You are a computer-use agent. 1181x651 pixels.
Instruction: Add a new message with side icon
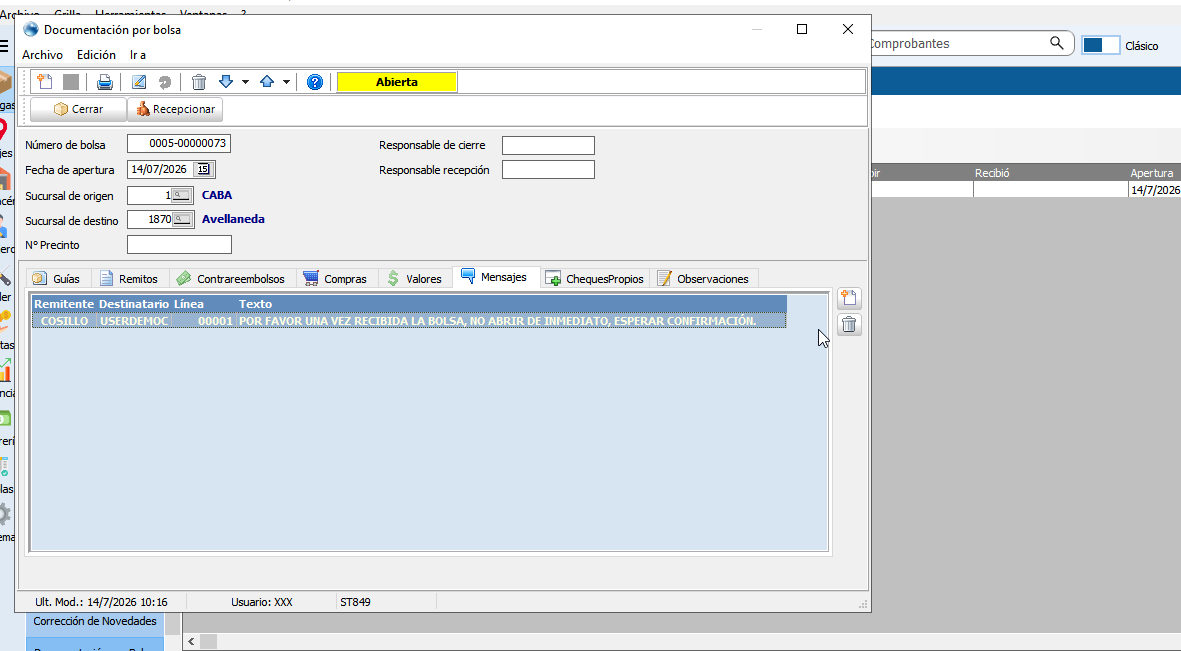[x=849, y=298]
